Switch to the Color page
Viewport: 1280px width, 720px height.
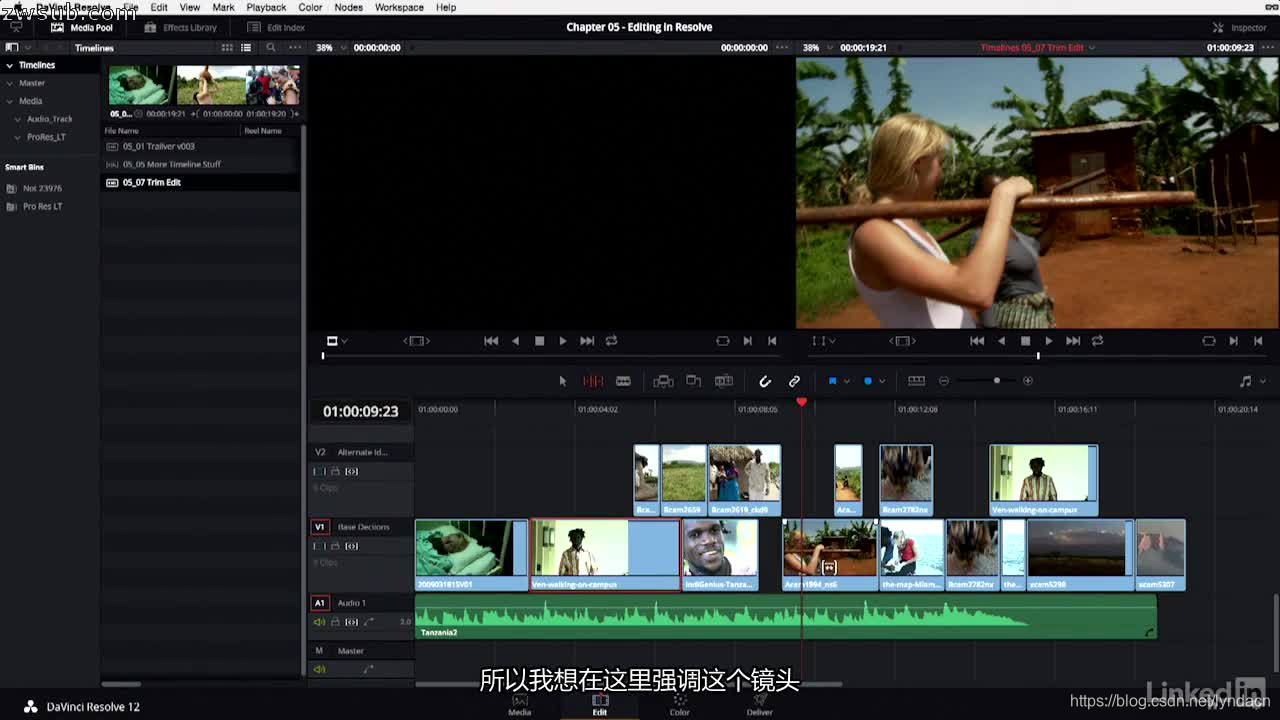[680, 704]
